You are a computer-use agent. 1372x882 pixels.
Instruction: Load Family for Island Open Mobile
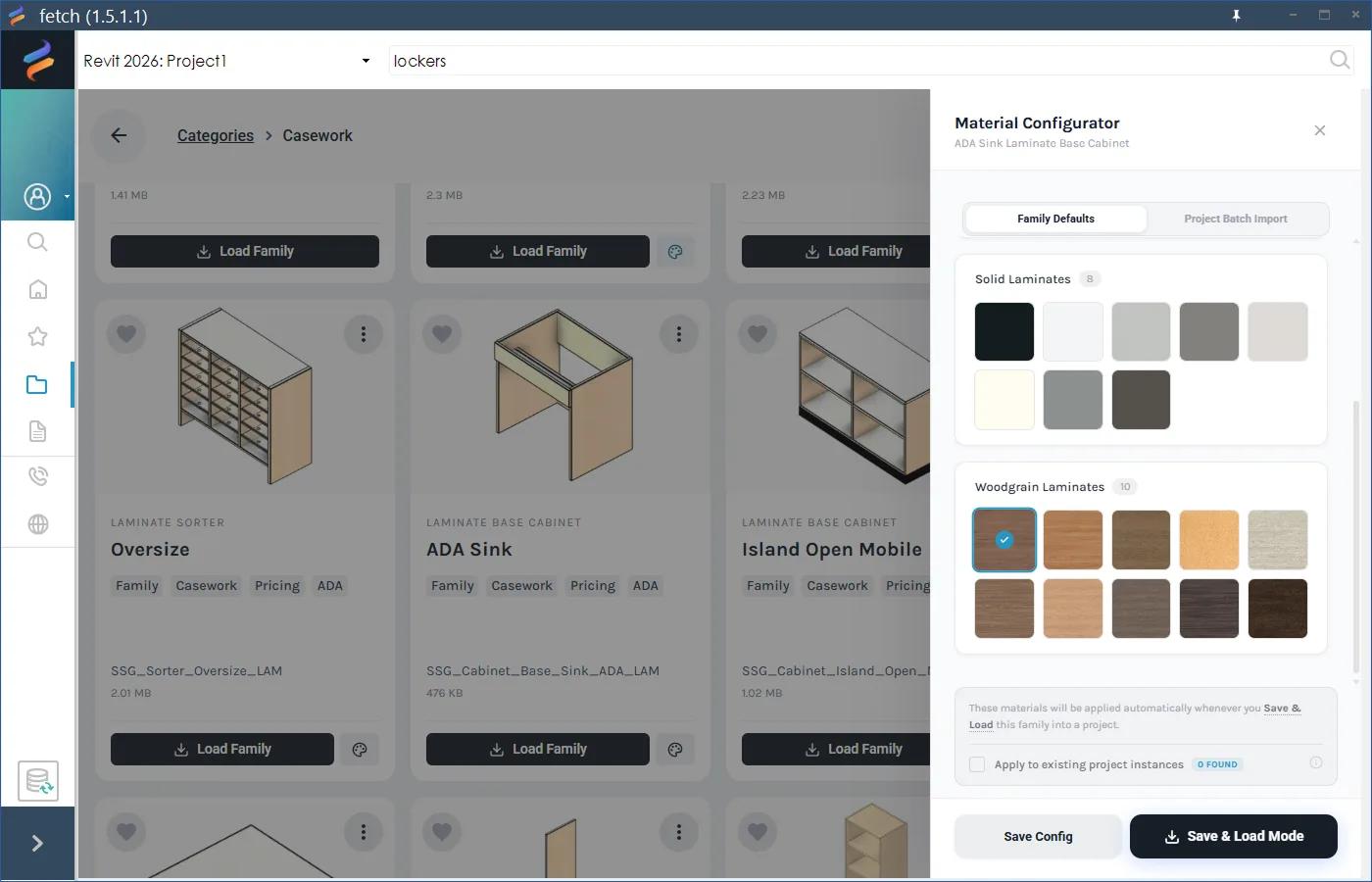(836, 749)
